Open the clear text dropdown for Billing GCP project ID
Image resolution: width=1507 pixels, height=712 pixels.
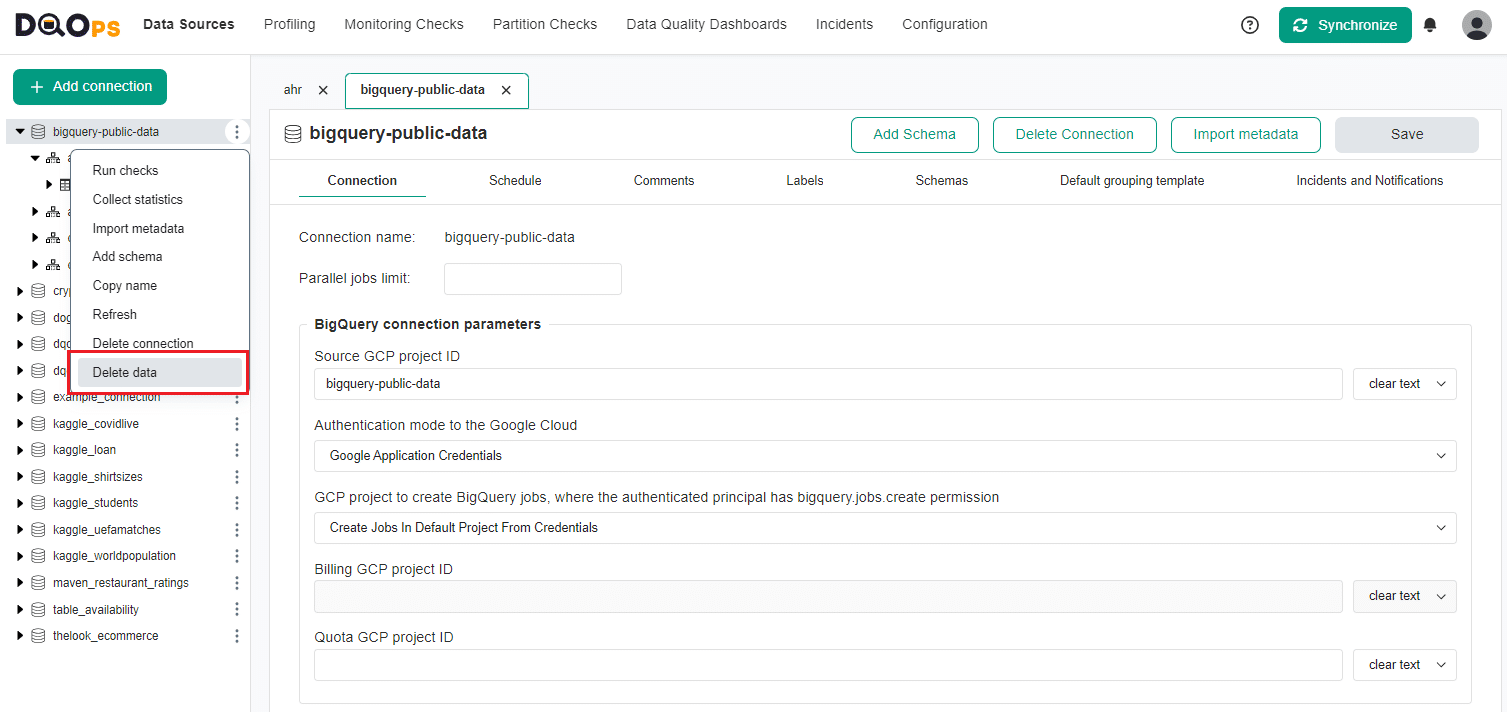pos(1405,596)
